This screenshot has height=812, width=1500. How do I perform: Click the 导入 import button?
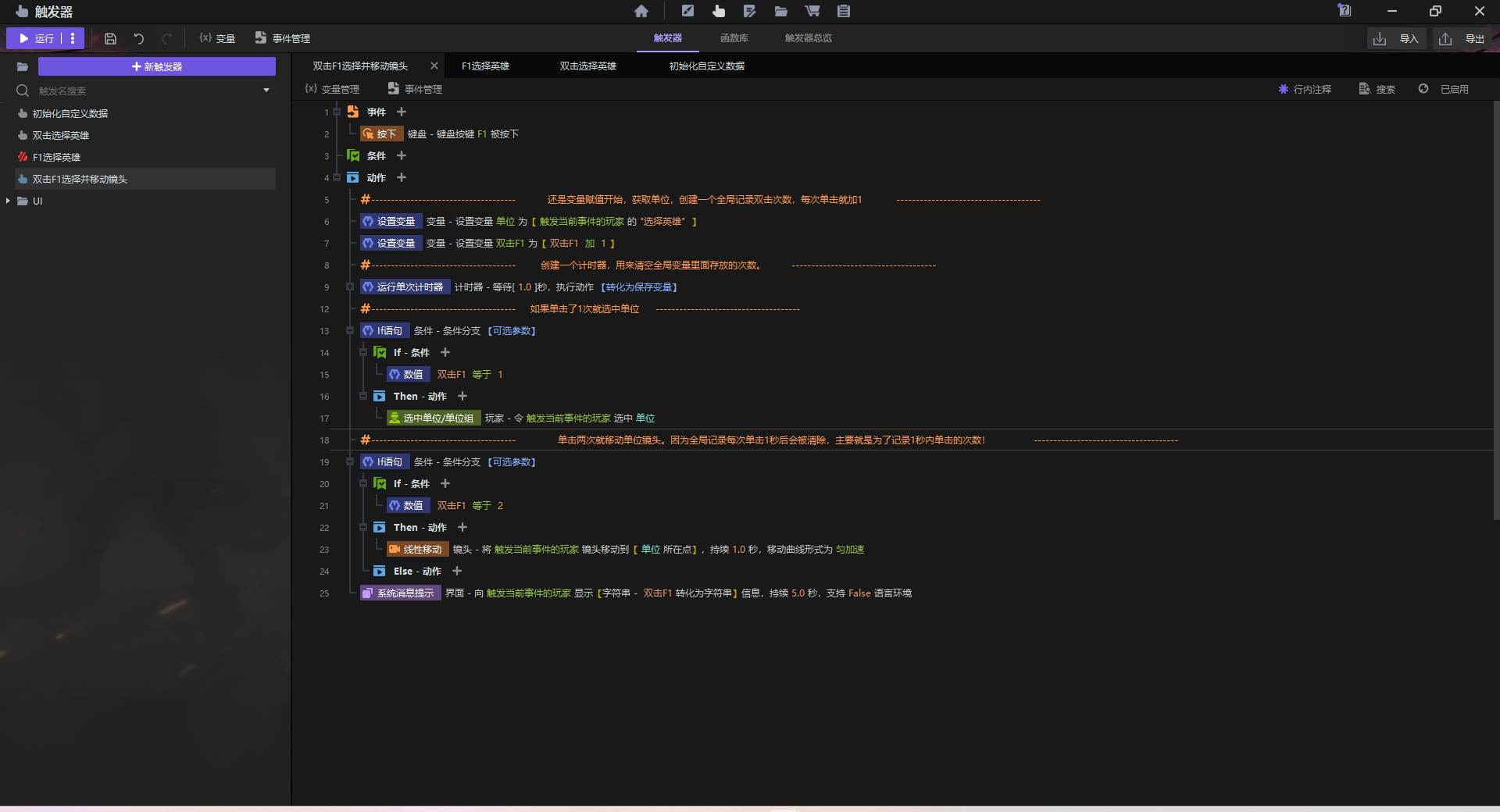pyautogui.click(x=1397, y=38)
